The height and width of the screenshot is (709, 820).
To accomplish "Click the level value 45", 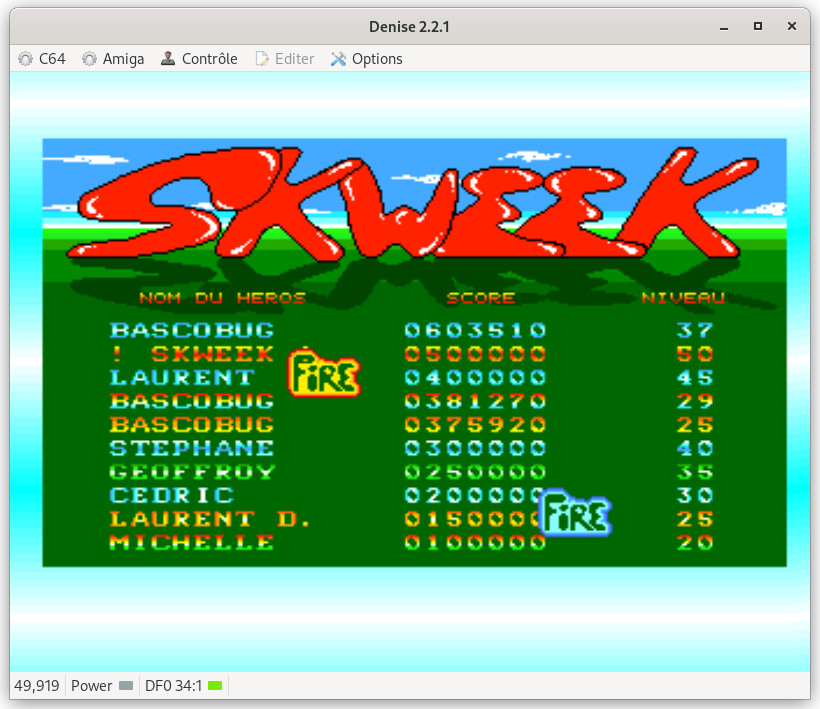I will (x=695, y=378).
